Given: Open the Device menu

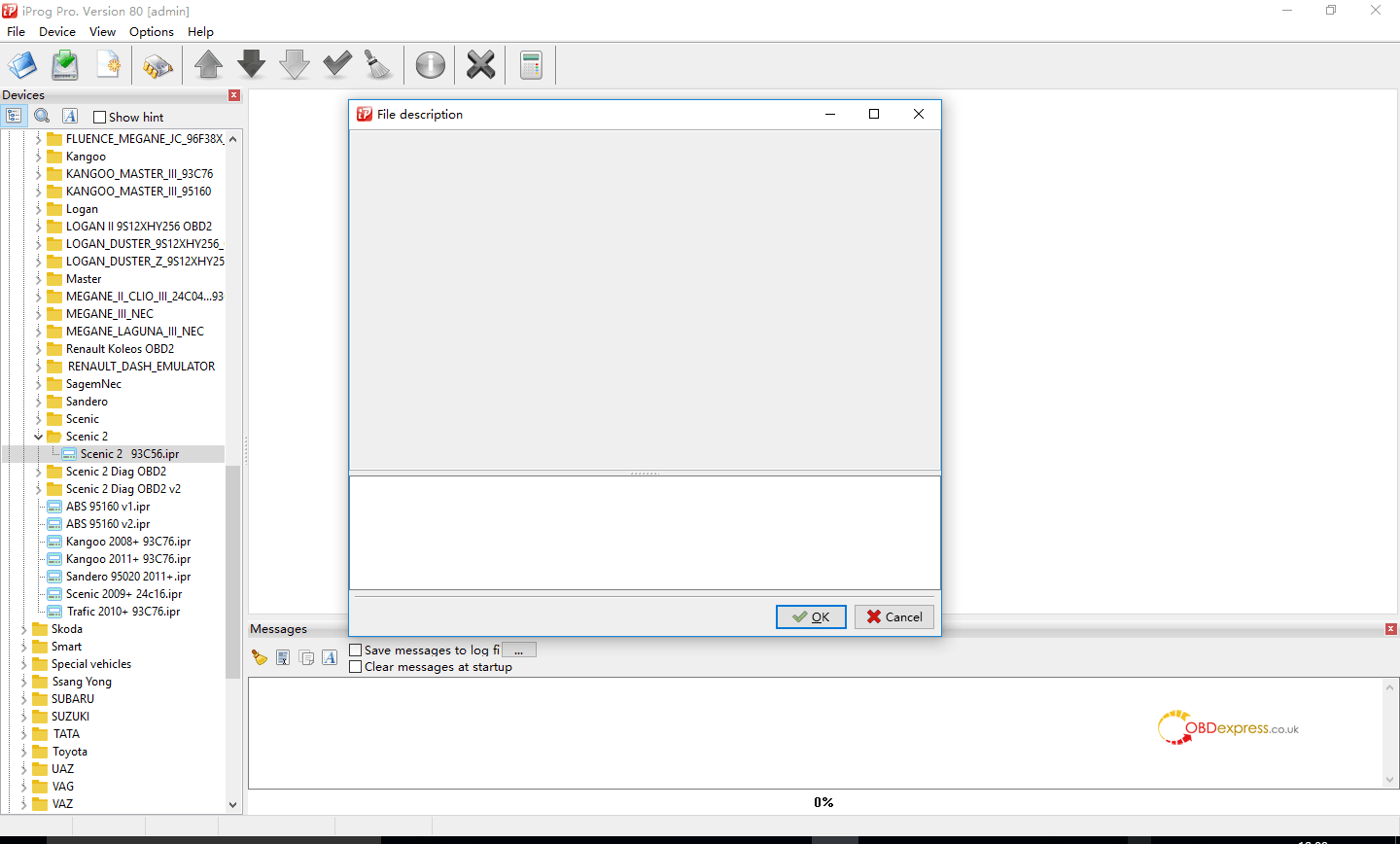Looking at the screenshot, I should pyautogui.click(x=57, y=31).
